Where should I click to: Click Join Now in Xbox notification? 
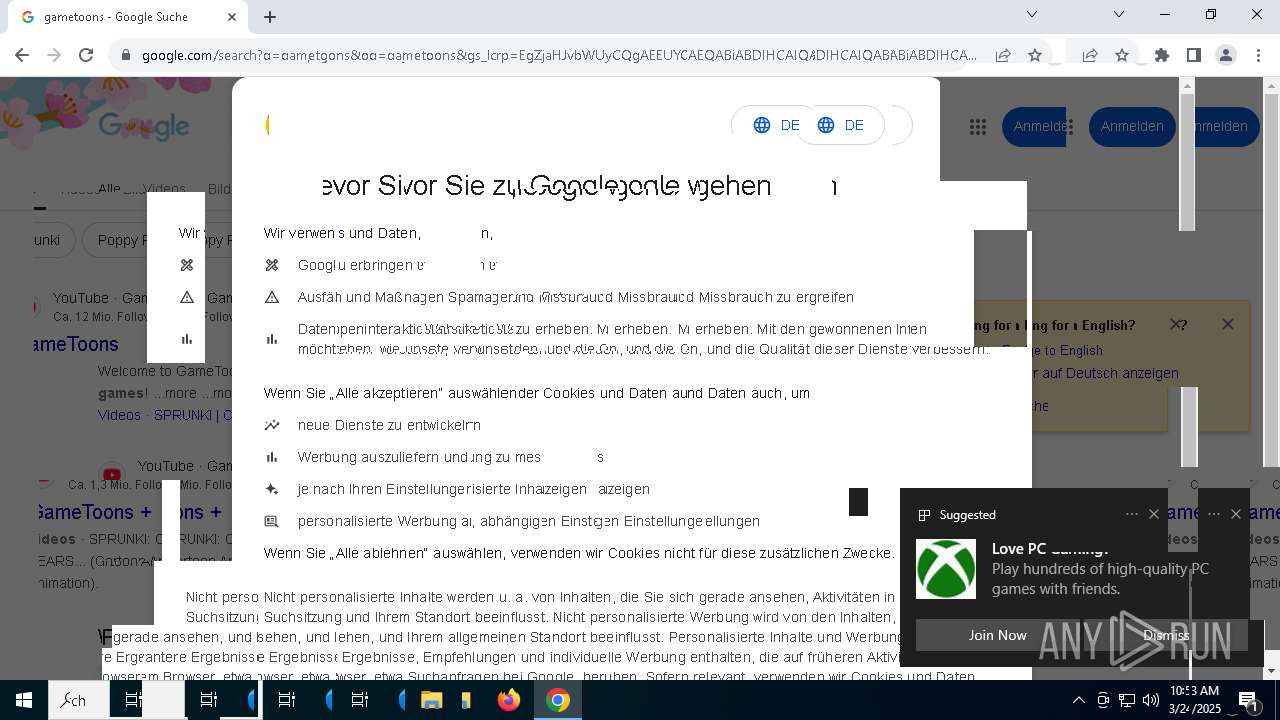point(997,635)
